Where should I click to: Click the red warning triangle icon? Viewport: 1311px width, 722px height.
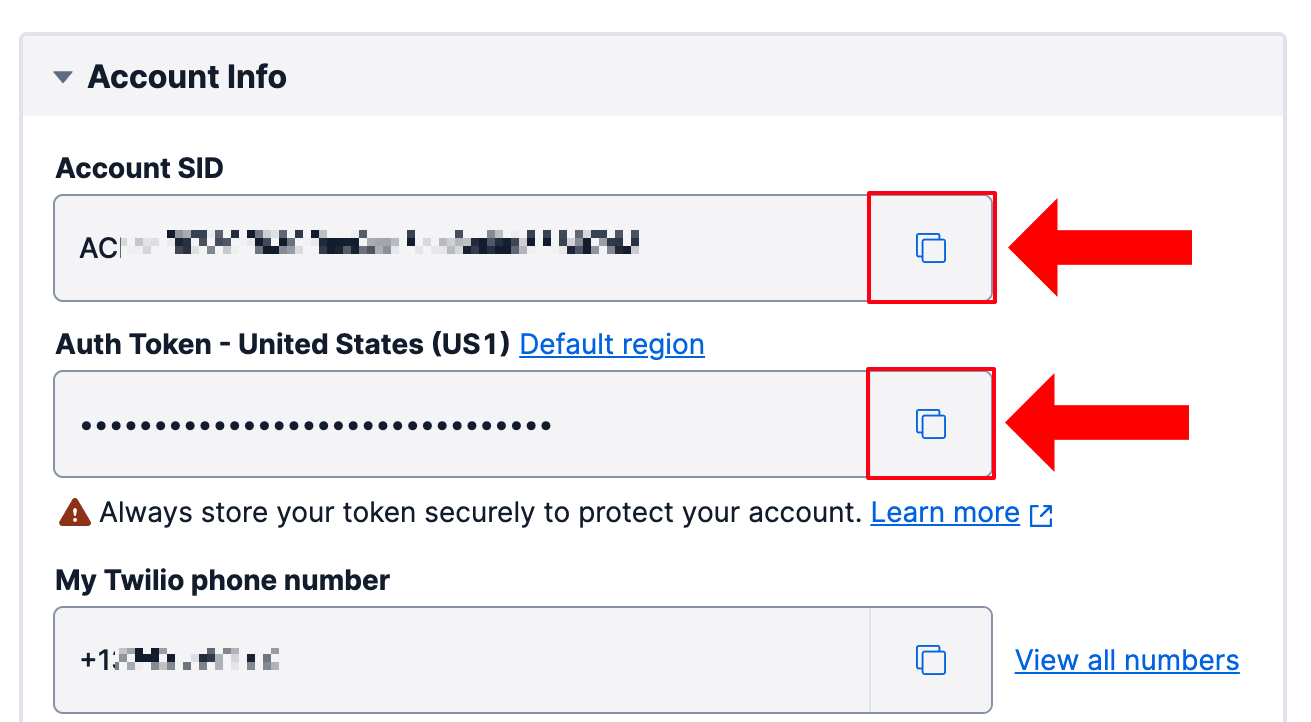point(75,513)
